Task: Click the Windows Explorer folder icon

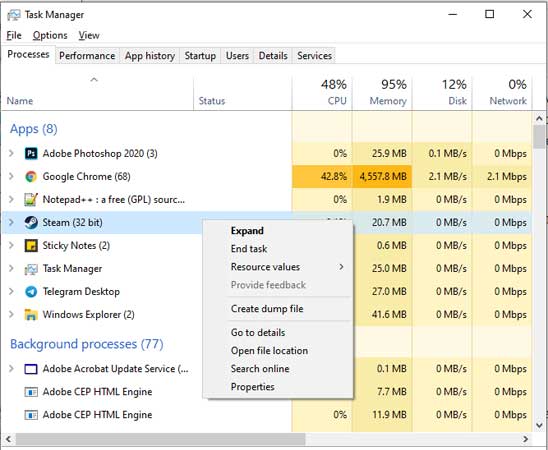Action: [31, 315]
